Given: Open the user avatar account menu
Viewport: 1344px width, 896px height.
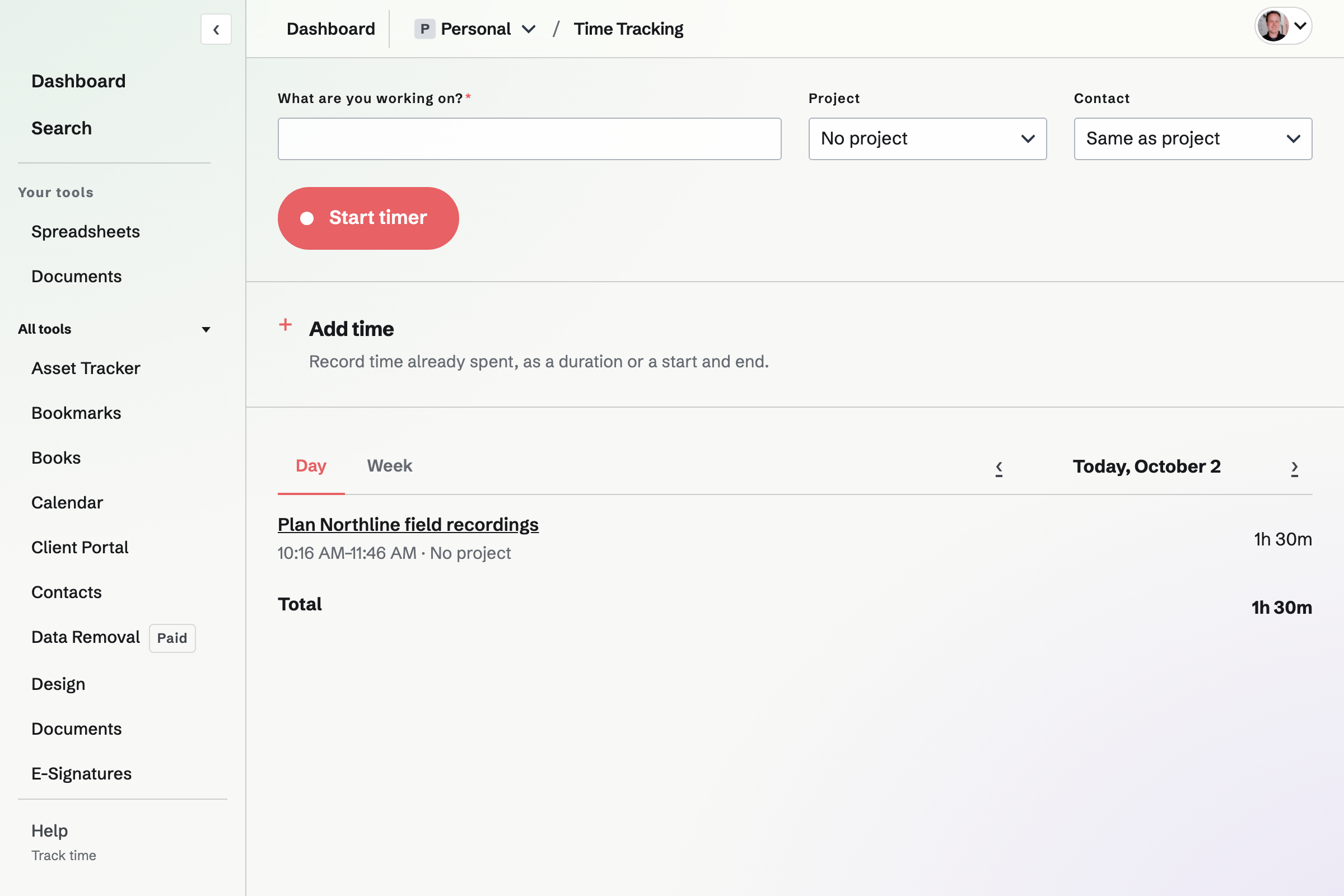Looking at the screenshot, I should pyautogui.click(x=1283, y=26).
